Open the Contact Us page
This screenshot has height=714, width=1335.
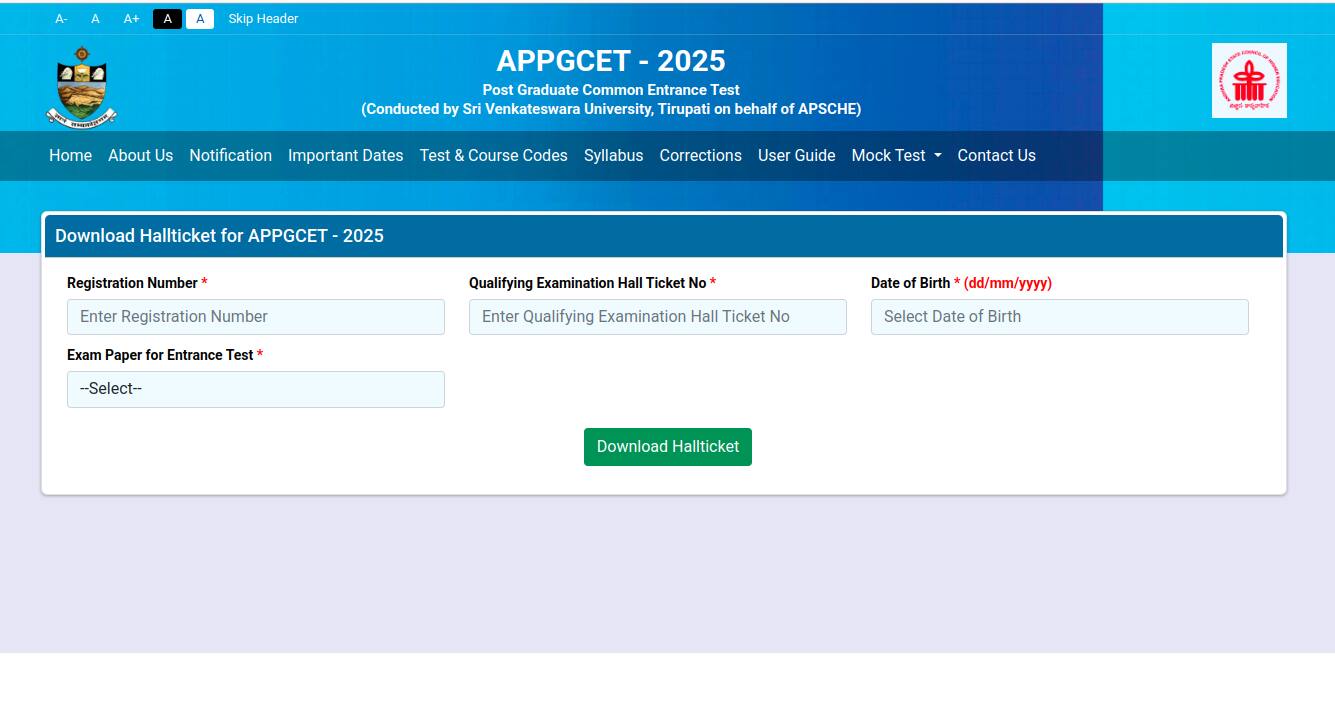(996, 155)
